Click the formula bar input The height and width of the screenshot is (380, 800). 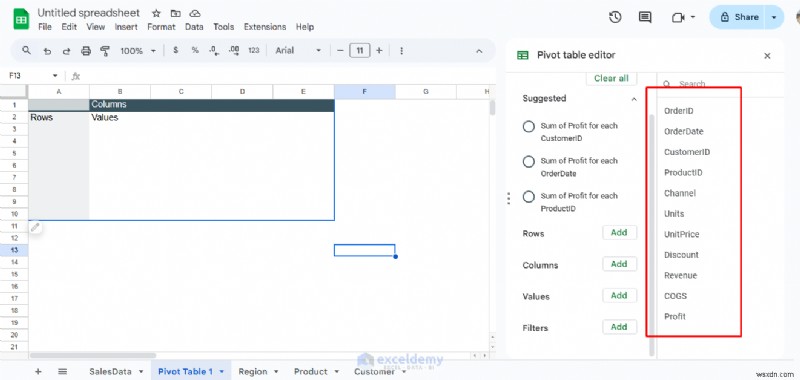288,76
